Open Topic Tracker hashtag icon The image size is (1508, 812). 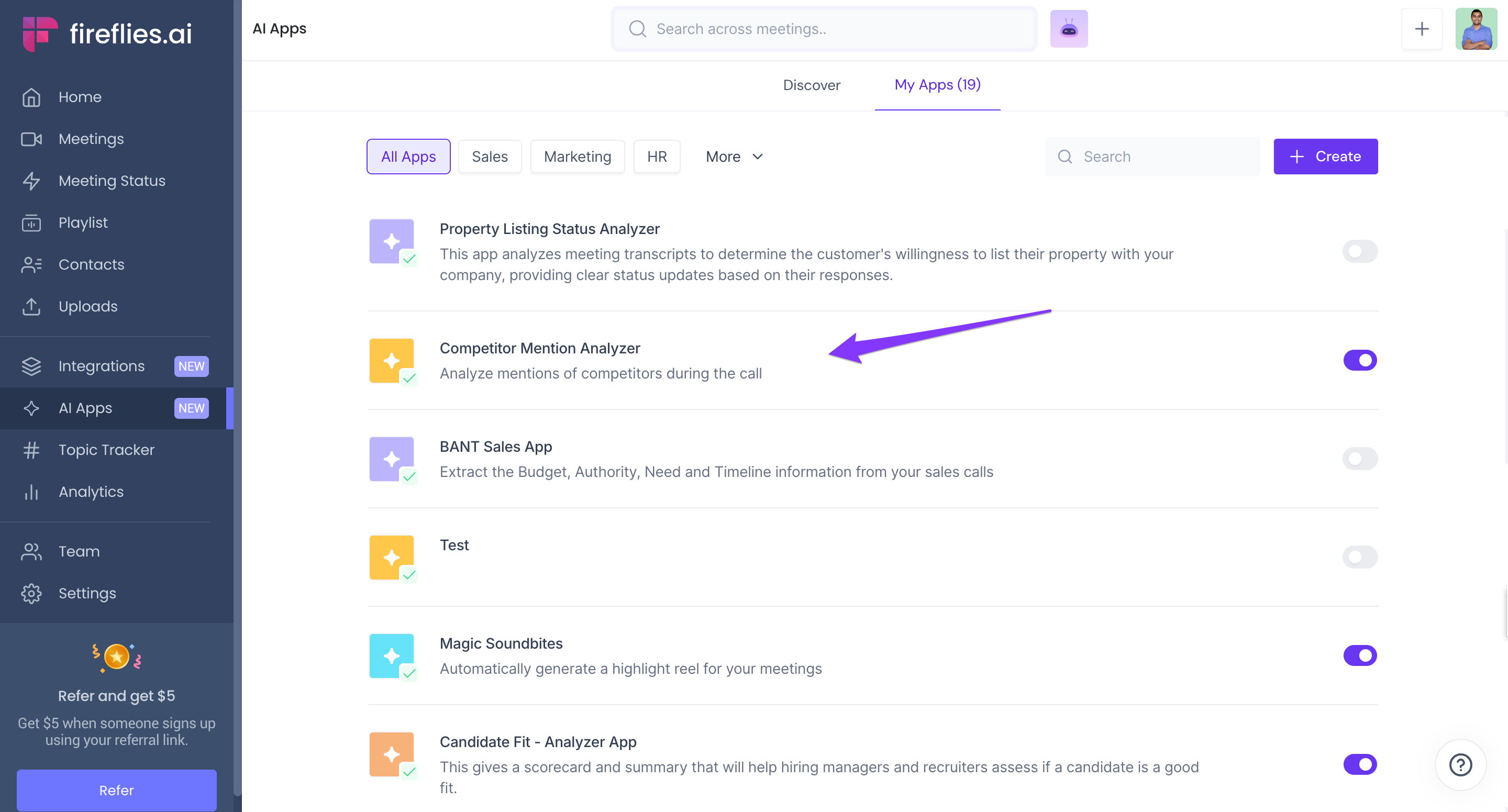point(31,450)
